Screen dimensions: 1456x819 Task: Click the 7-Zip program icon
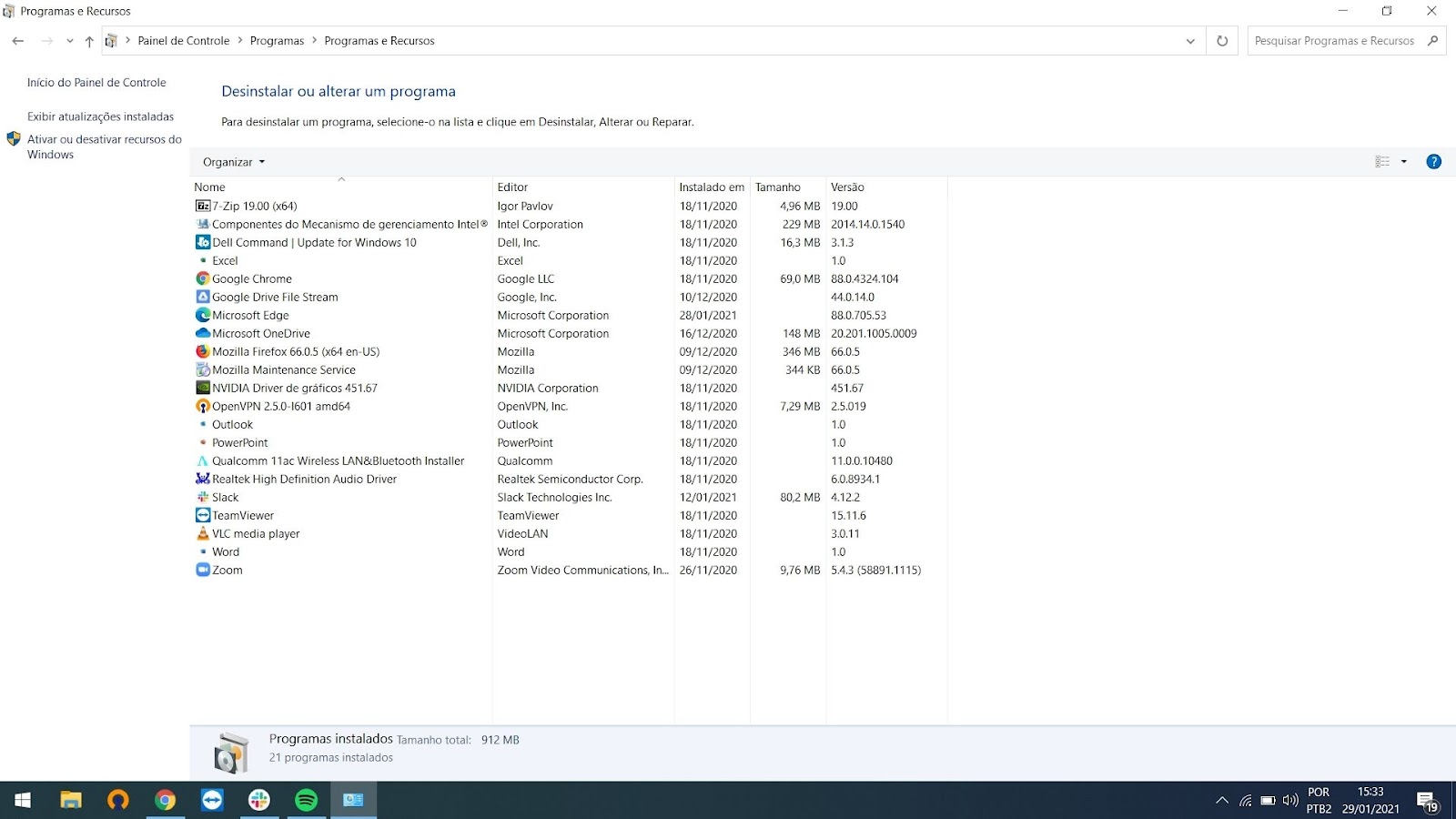203,206
